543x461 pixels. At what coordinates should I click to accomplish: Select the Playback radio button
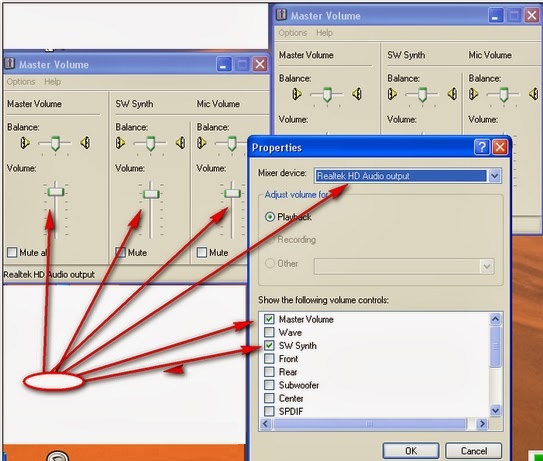270,217
